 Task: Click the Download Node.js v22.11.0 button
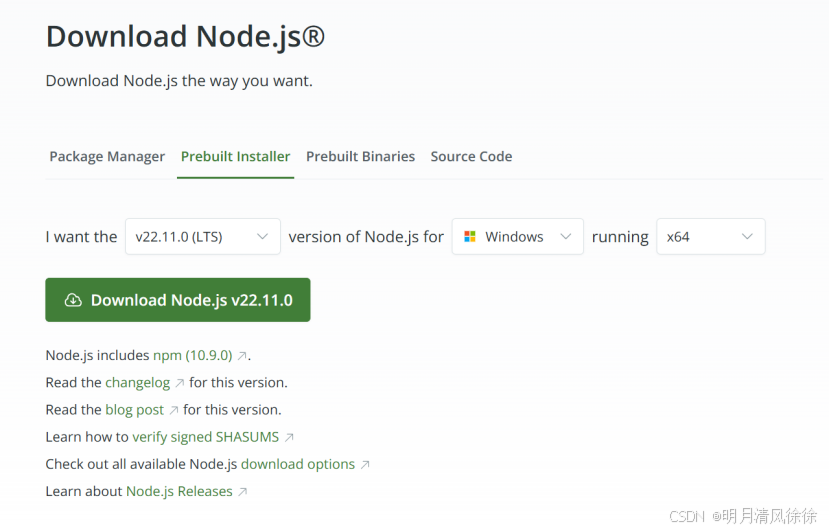[178, 300]
